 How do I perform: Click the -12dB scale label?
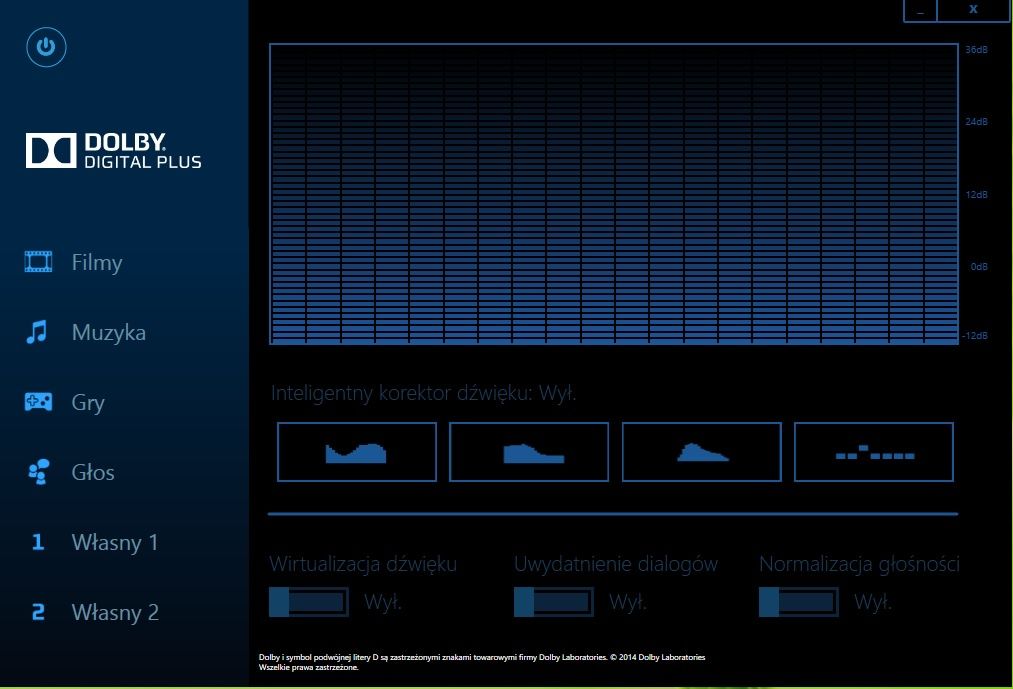pos(975,335)
